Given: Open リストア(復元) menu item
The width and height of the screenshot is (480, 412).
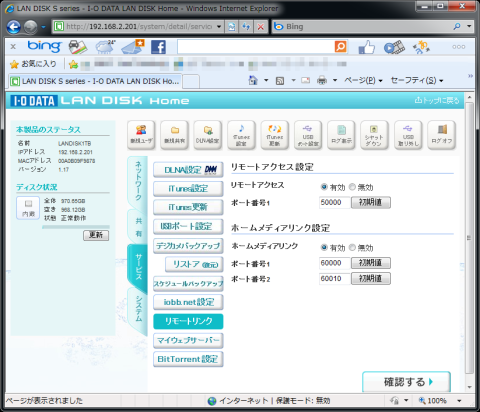Looking at the screenshot, I should coord(194,264).
